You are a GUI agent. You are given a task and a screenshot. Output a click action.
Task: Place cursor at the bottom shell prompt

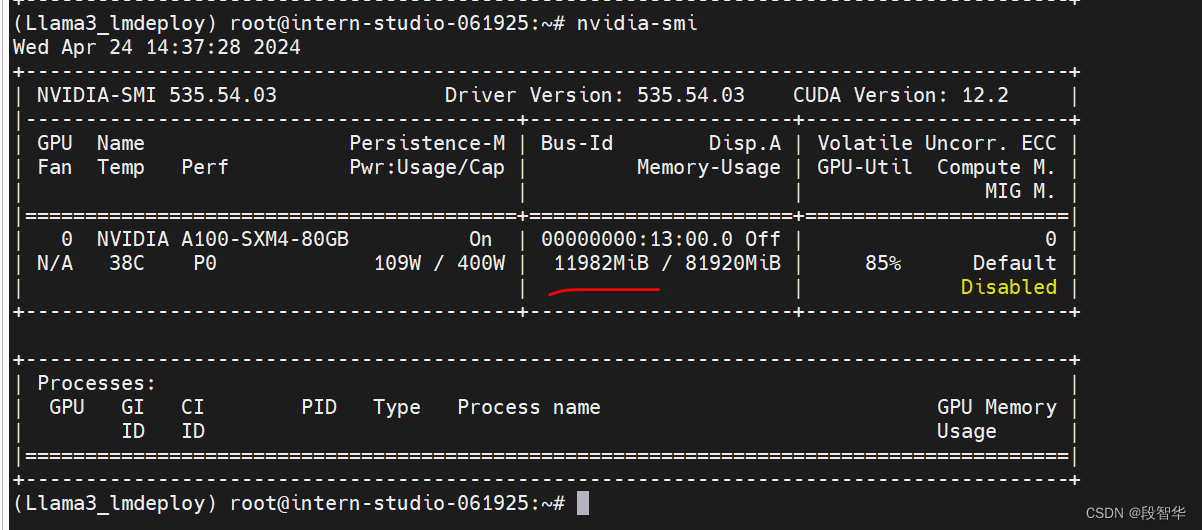click(583, 503)
